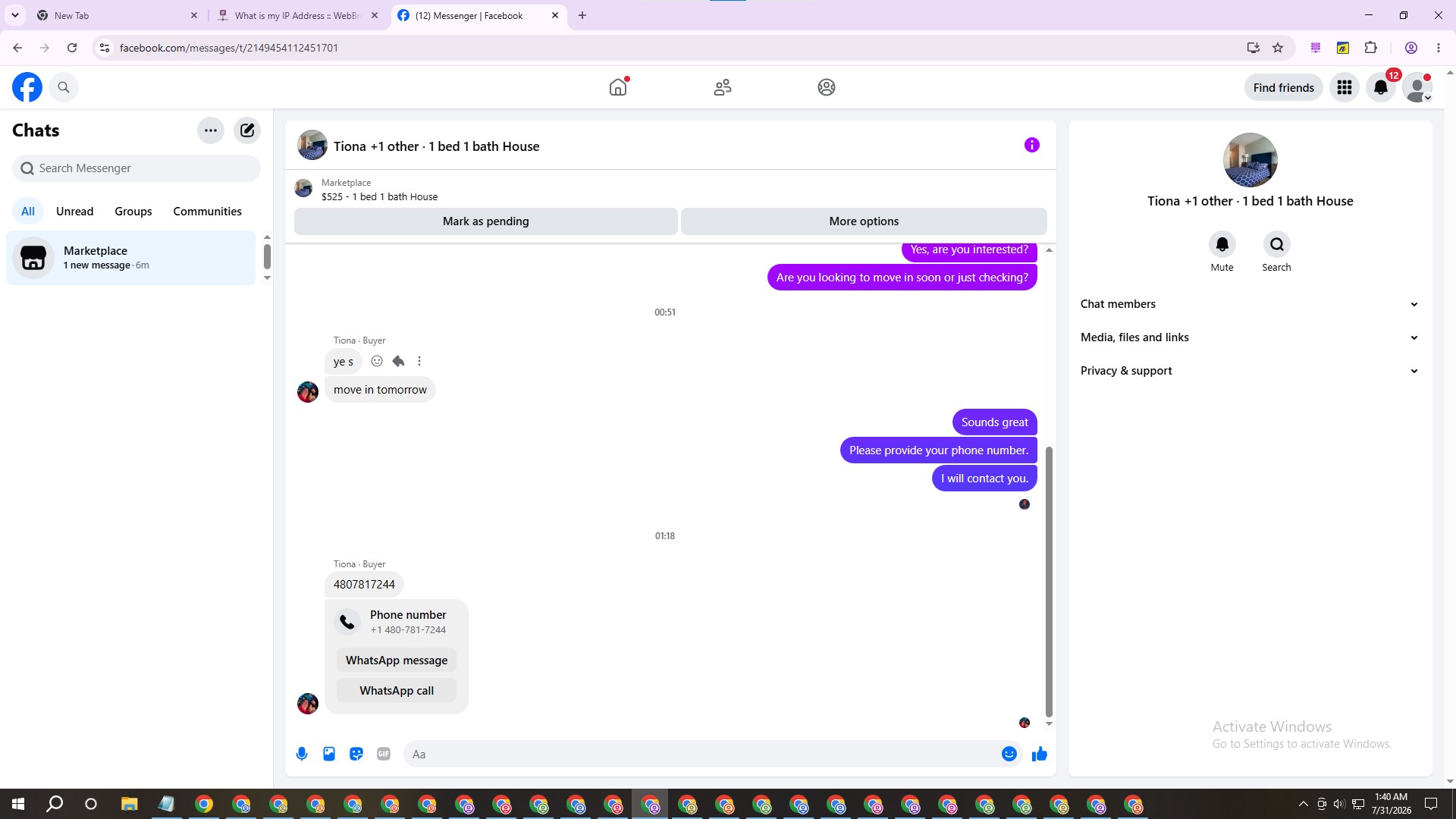Attach a photo or file
This screenshot has width=1456, height=819.
pos(329,754)
